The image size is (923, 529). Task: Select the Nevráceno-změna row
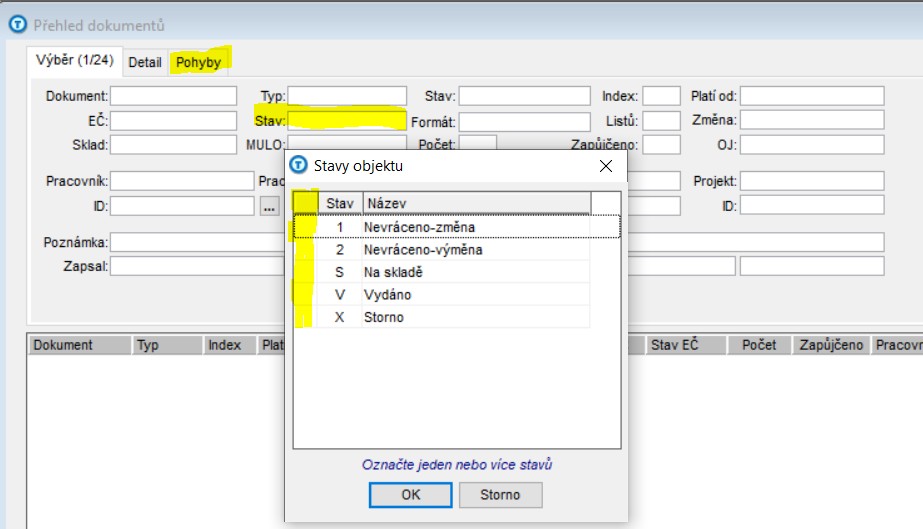pos(457,227)
